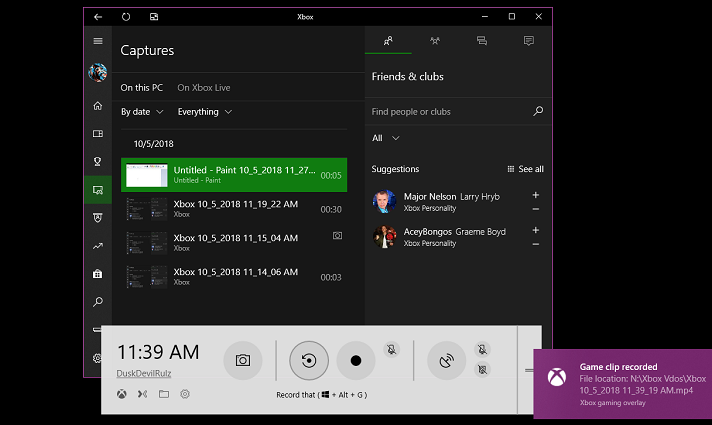Toggle microphone while recording

(x=391, y=349)
